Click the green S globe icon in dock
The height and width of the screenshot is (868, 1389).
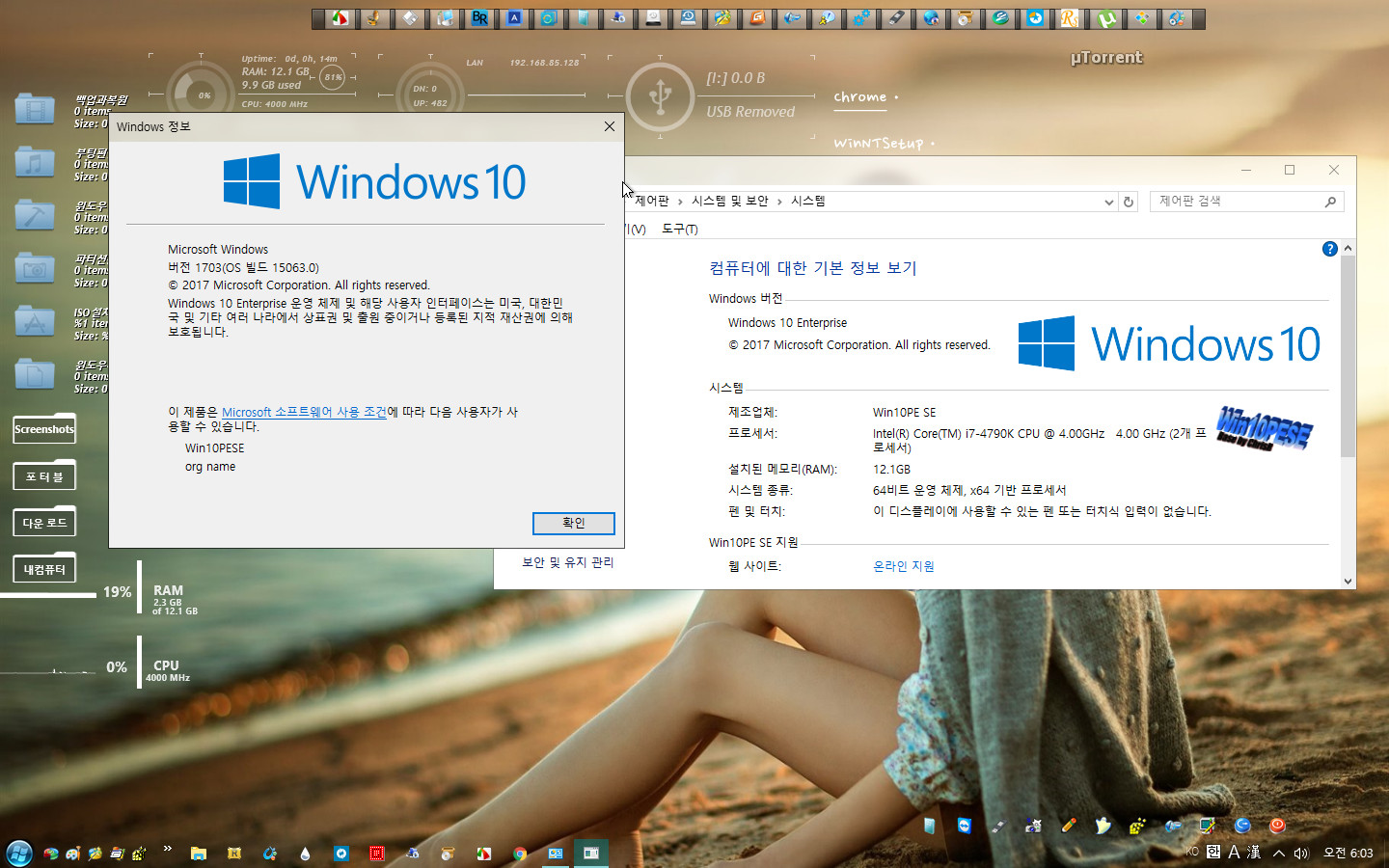tap(1000, 18)
